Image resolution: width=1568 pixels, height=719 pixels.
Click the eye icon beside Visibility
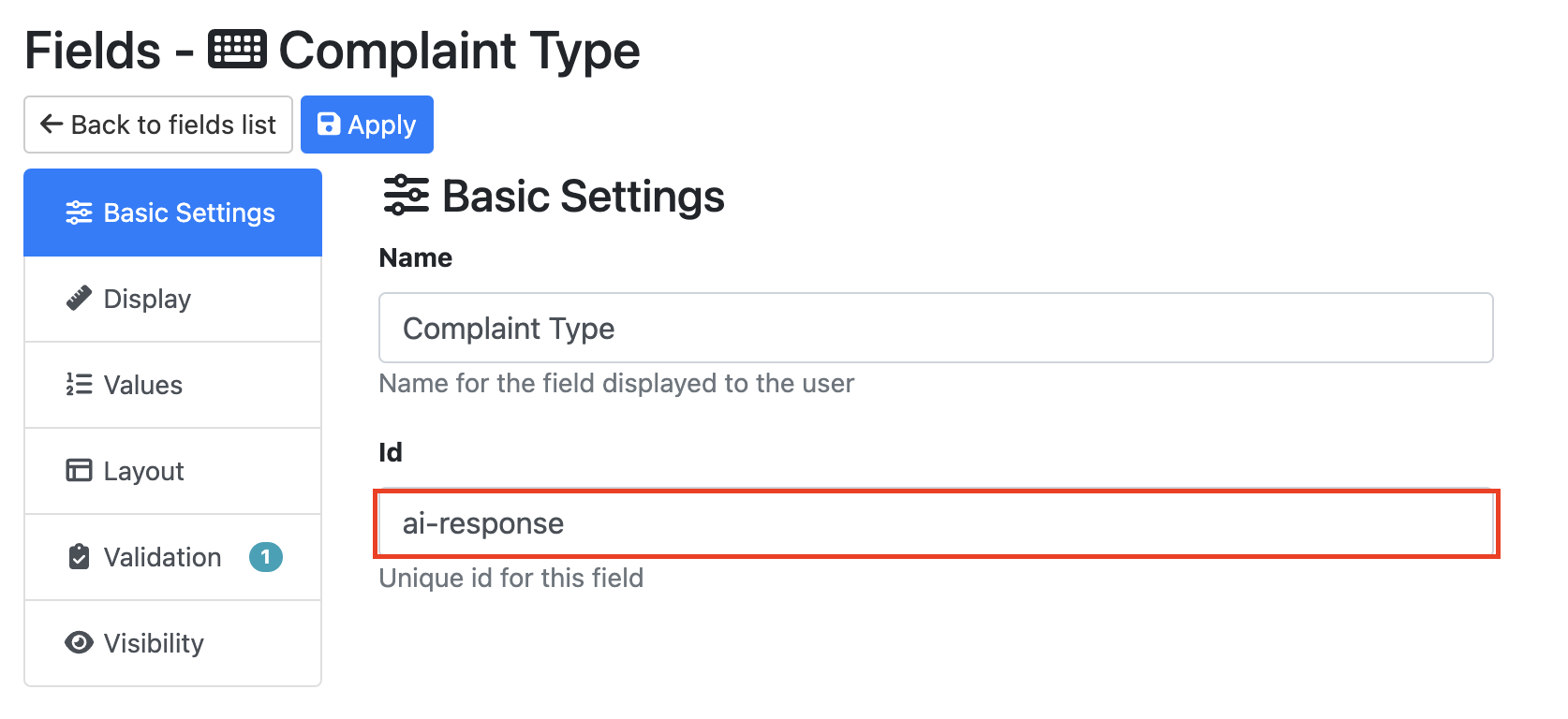(79, 642)
